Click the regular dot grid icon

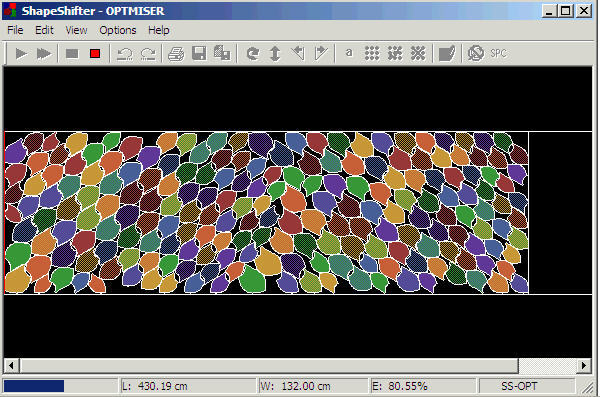tap(372, 53)
